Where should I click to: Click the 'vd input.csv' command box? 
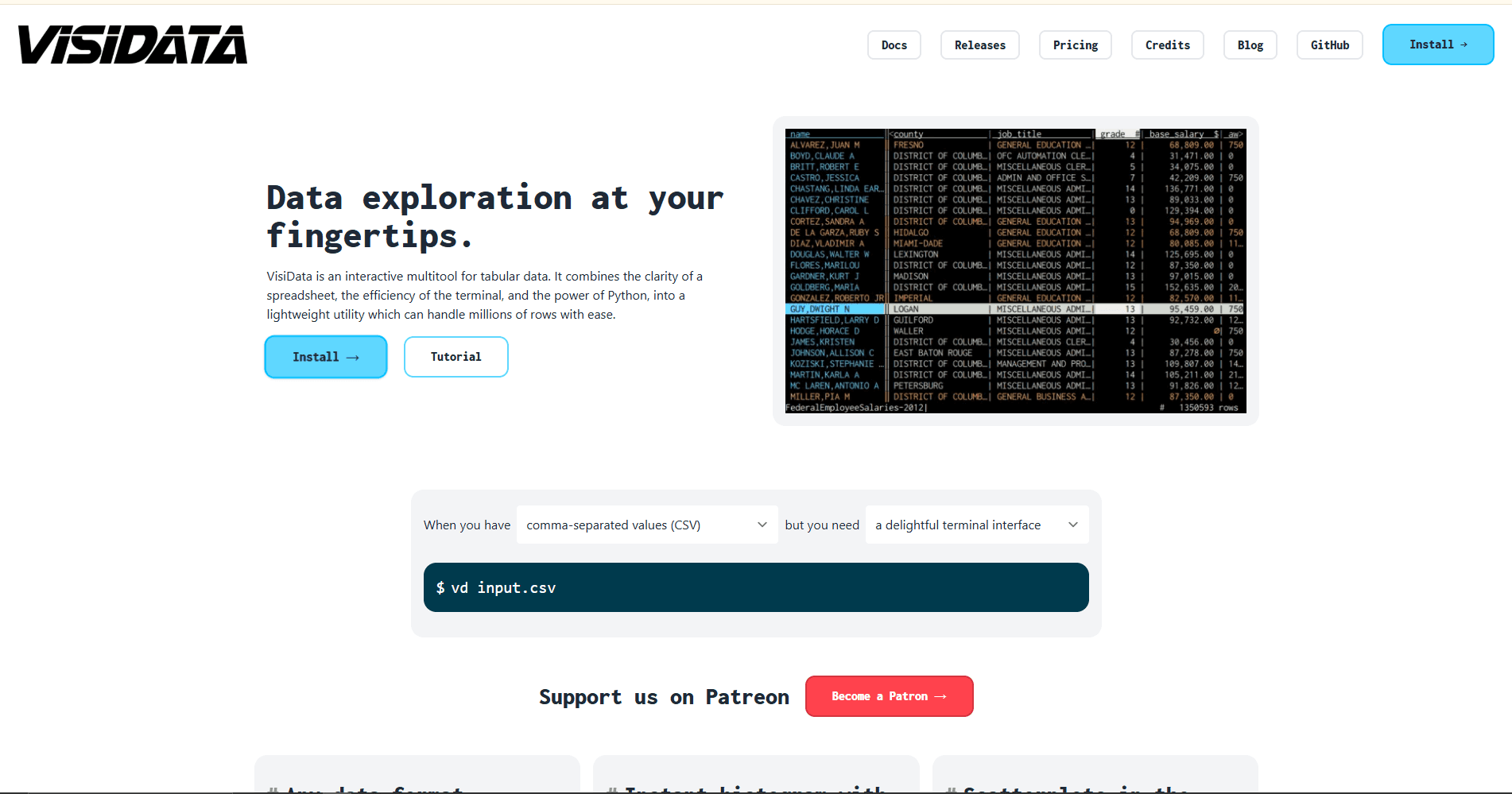tap(756, 587)
